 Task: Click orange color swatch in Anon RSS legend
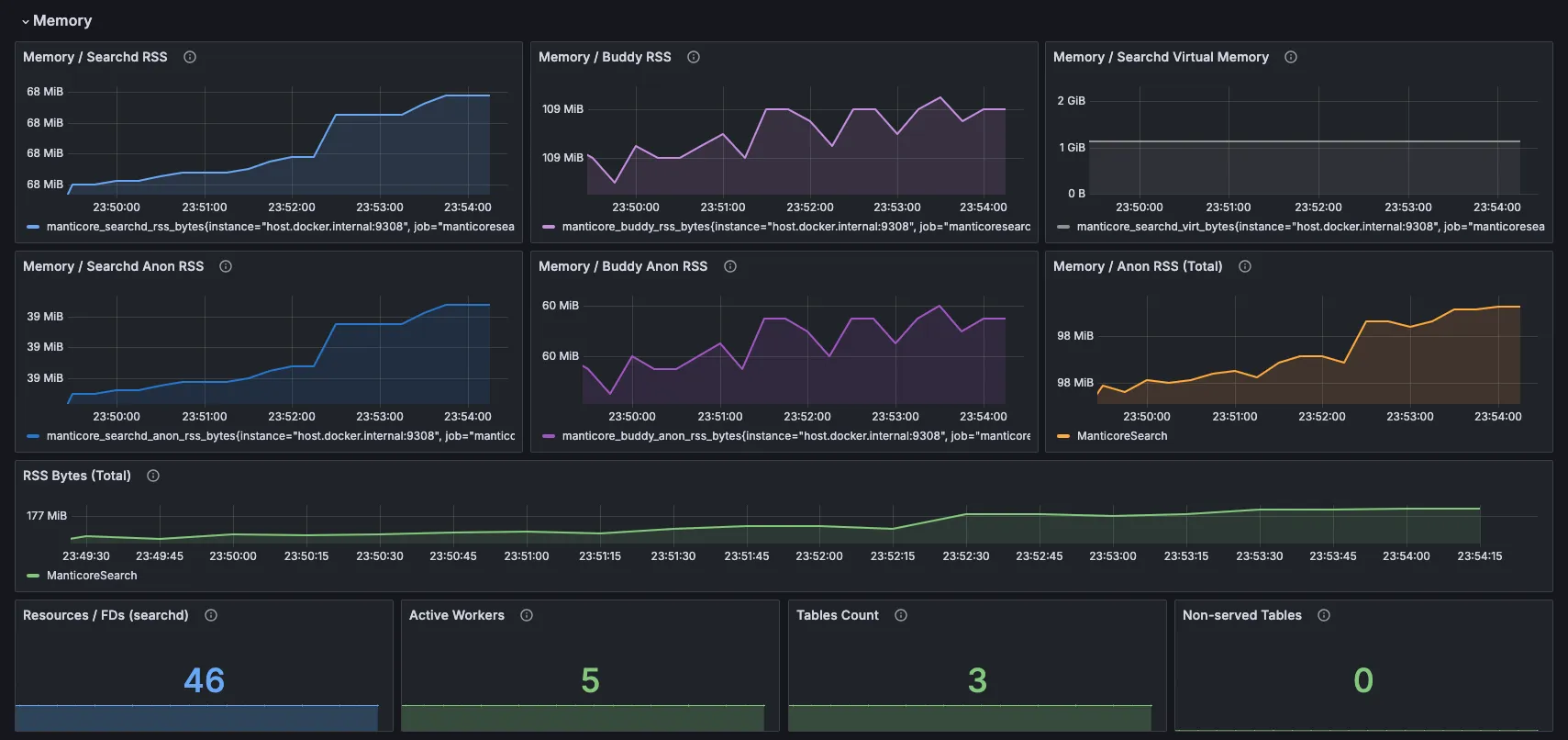(x=1063, y=436)
